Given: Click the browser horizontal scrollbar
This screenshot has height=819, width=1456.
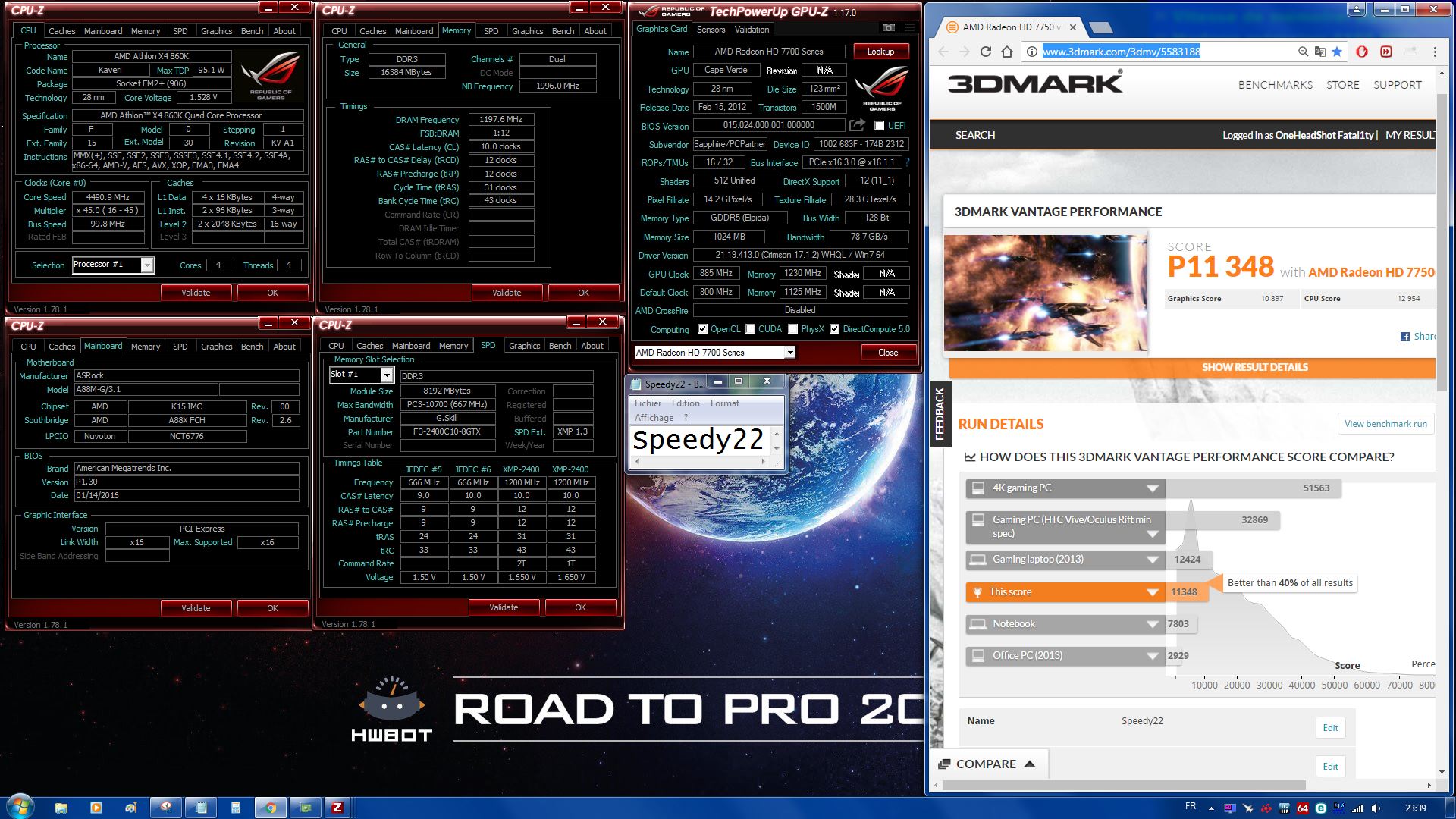Looking at the screenshot, I should click(x=1125, y=786).
